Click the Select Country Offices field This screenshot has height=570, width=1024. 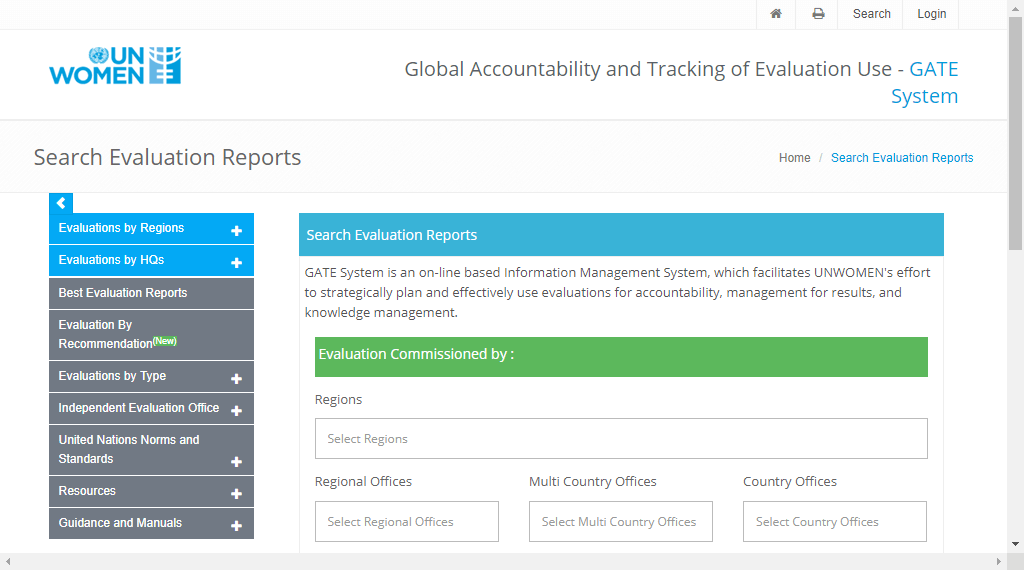click(835, 522)
